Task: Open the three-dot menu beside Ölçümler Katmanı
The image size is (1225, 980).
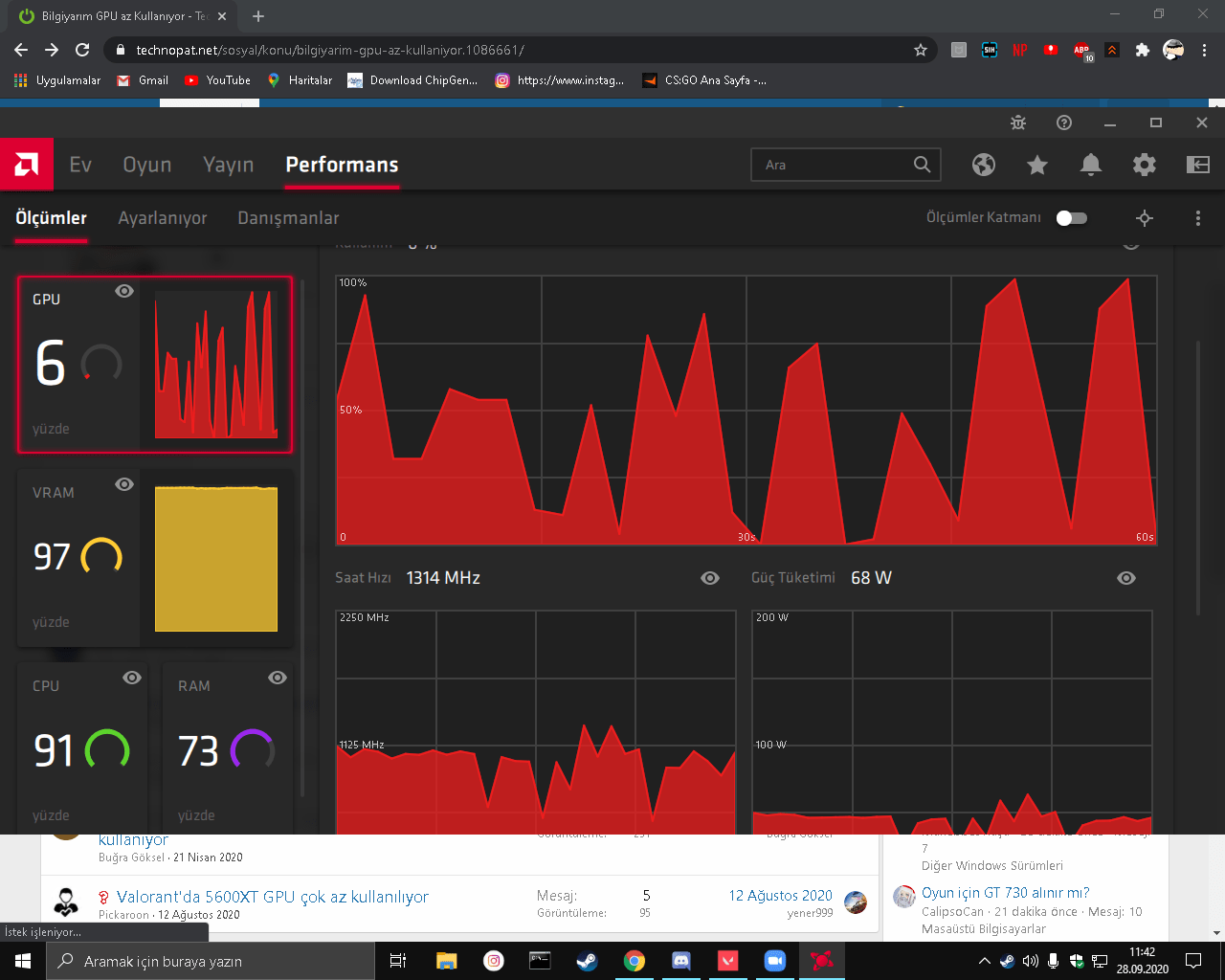Action: pos(1198,218)
